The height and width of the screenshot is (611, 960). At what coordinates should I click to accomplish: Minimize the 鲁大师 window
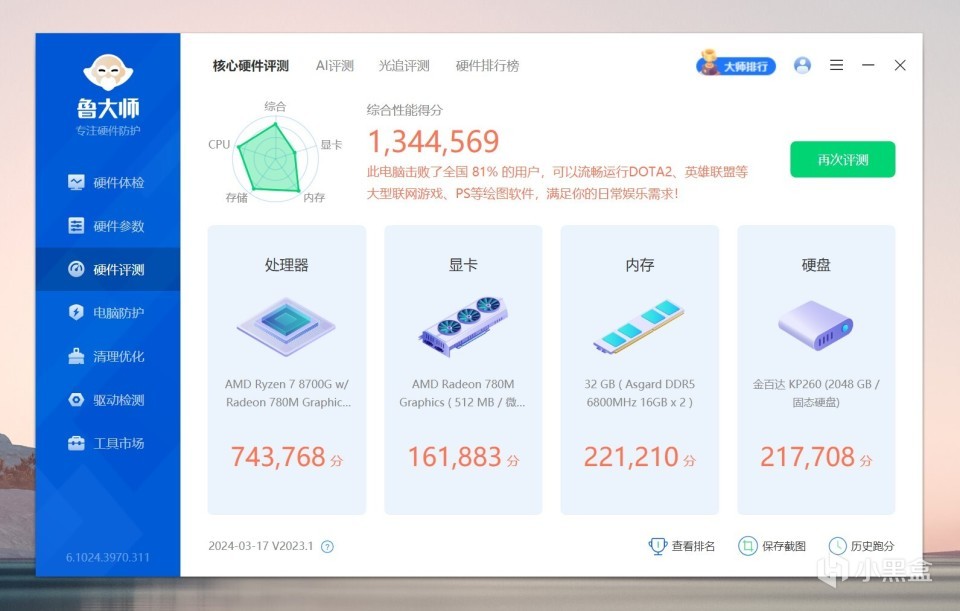click(868, 65)
